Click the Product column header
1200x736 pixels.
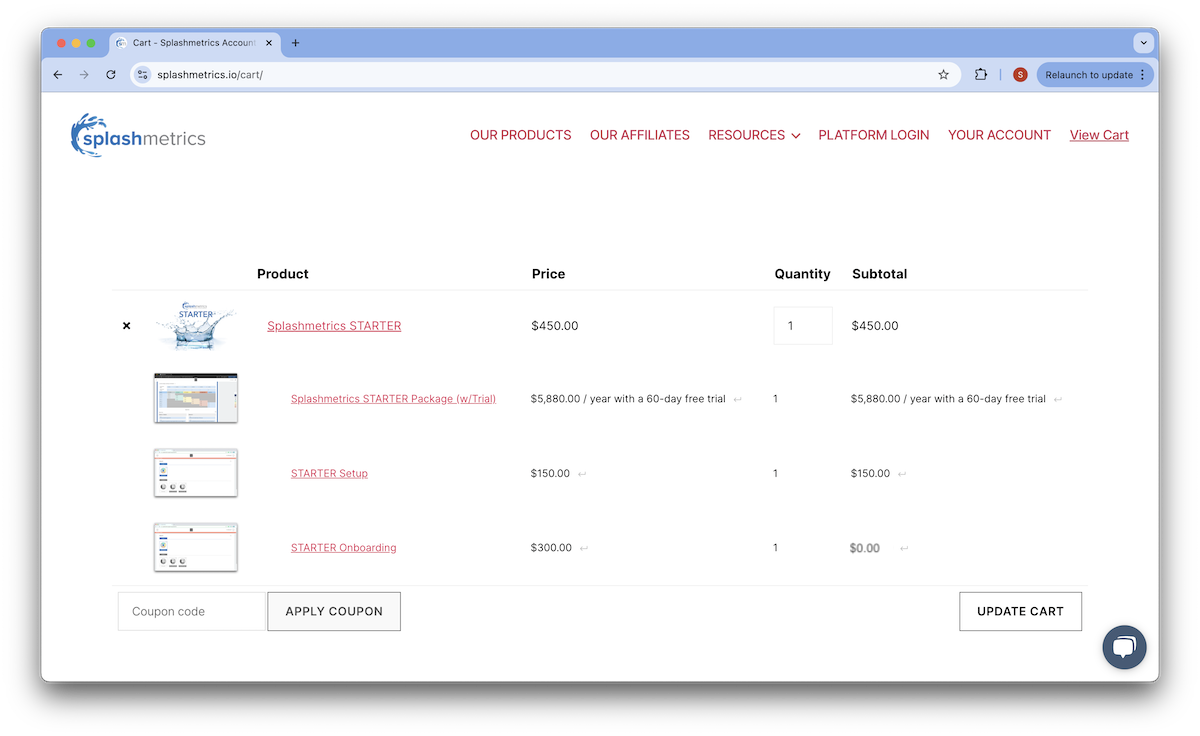point(283,274)
